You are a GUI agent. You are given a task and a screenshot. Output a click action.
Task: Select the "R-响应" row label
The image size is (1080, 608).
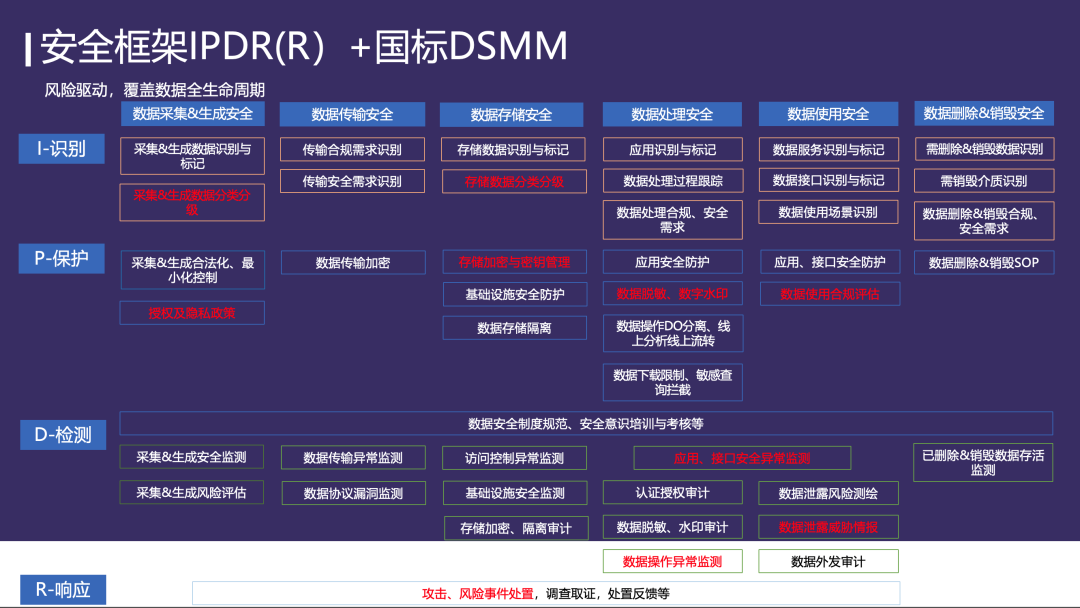coord(63,589)
